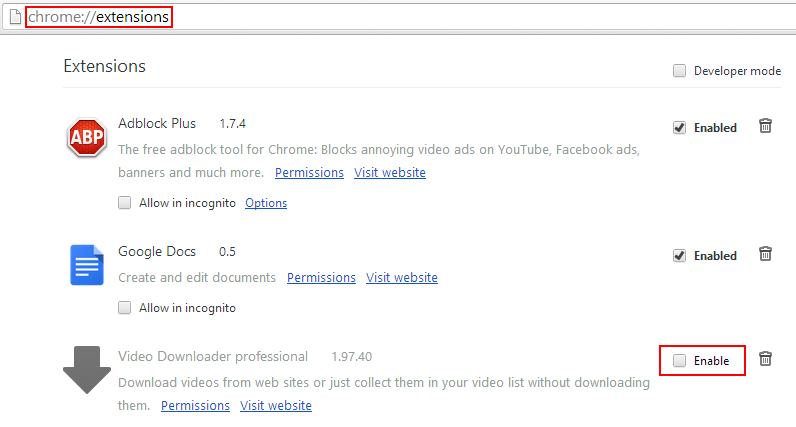The height and width of the screenshot is (427, 796).
Task: Uncheck Enabled for Google Docs
Action: (679, 255)
